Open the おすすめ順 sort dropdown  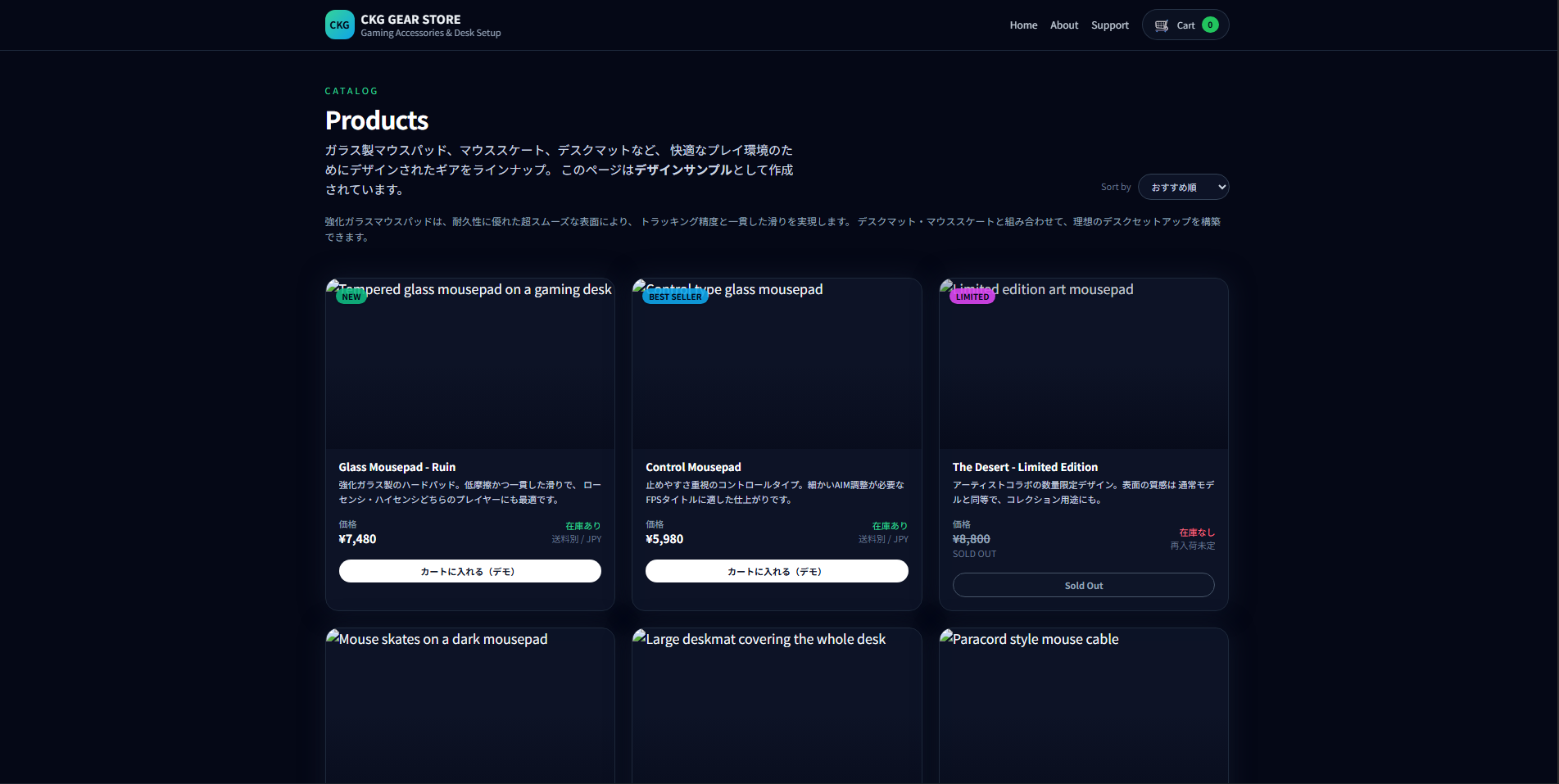tap(1183, 187)
